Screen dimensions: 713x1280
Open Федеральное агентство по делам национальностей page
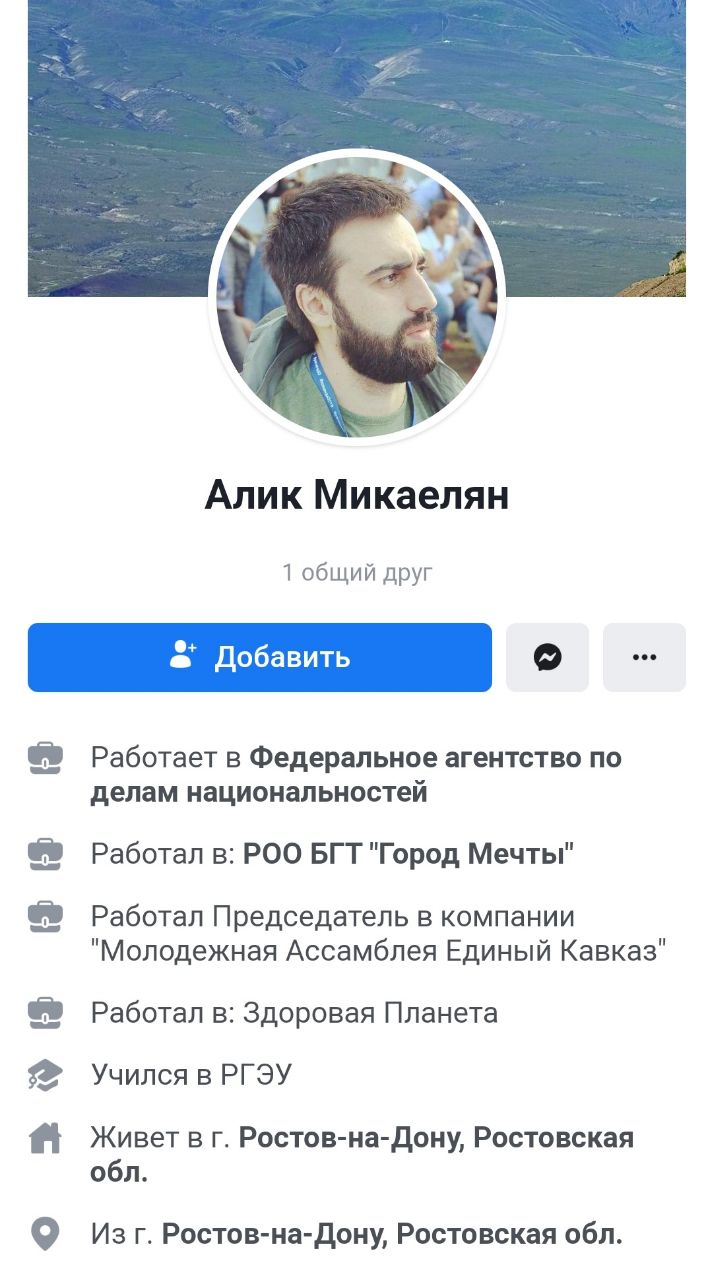tap(356, 775)
